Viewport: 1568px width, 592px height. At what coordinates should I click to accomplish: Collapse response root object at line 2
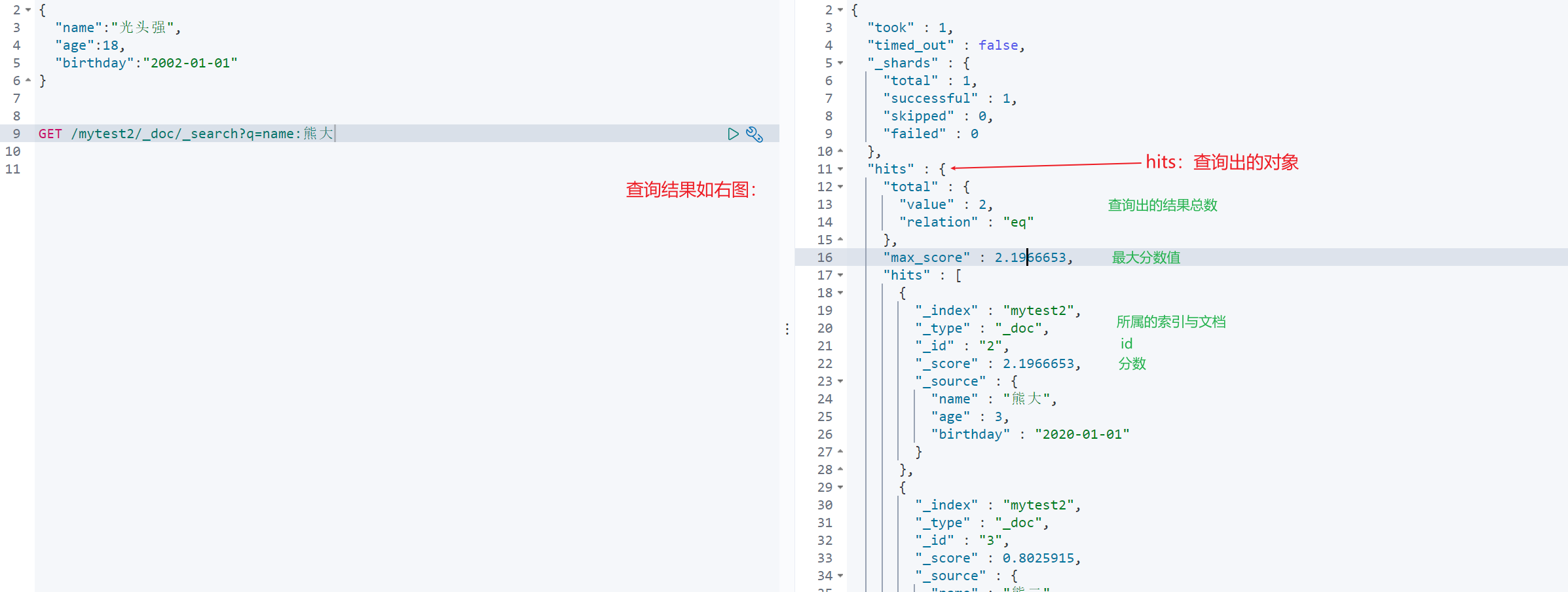tap(840, 10)
